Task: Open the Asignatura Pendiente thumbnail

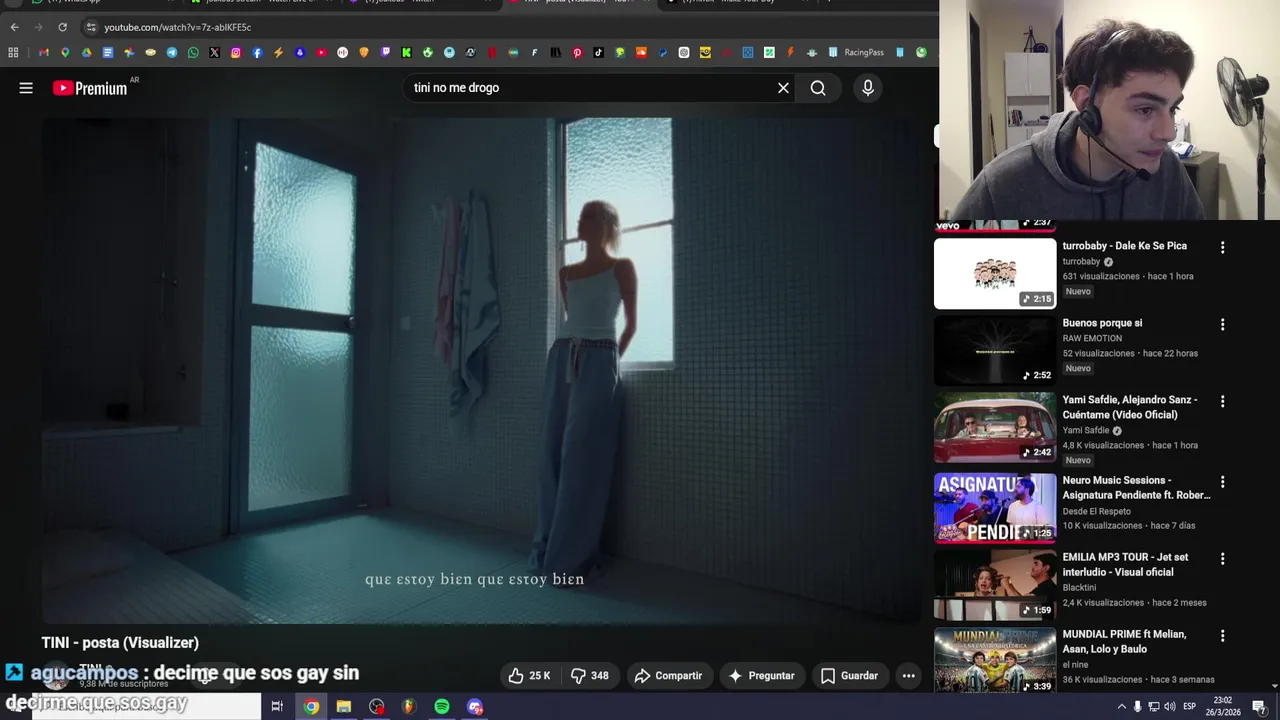Action: pos(995,508)
